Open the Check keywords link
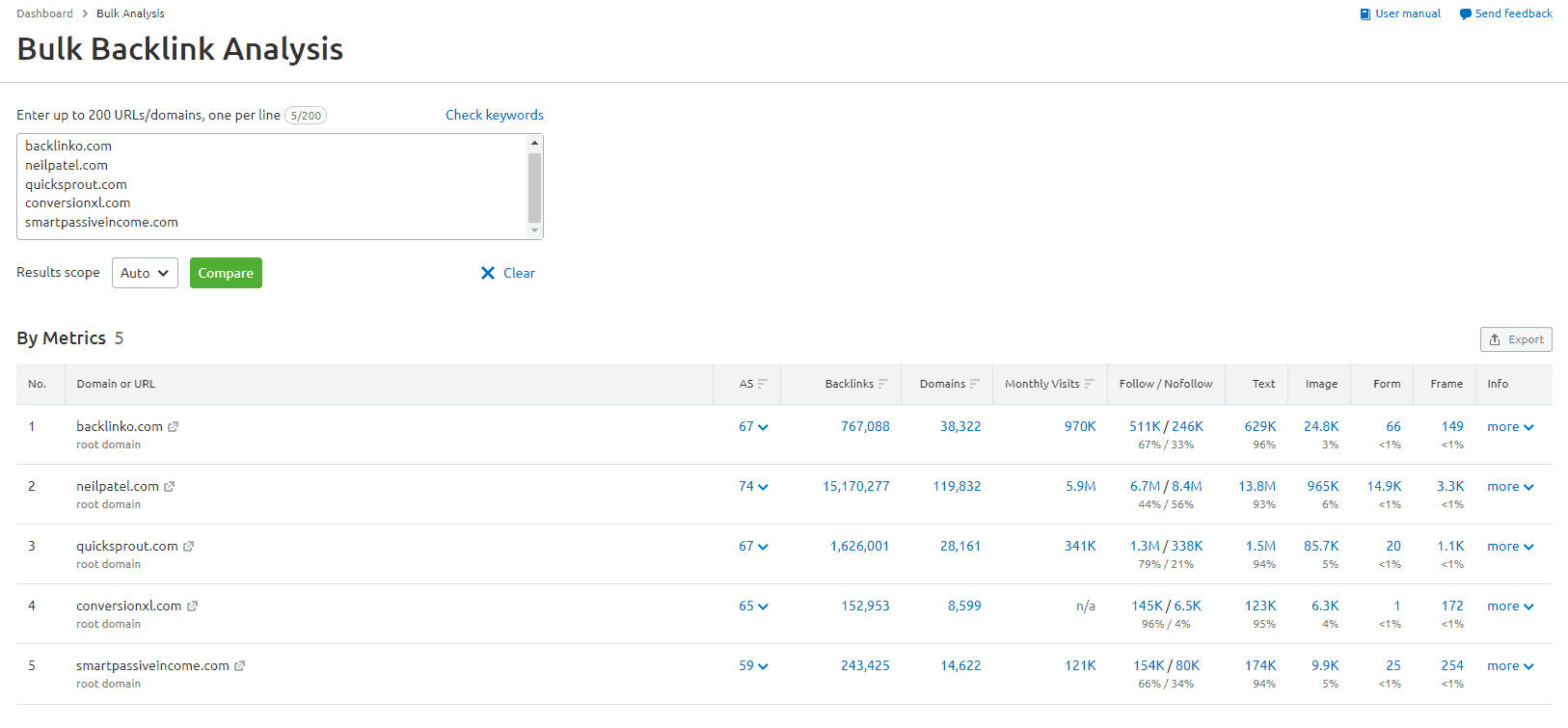This screenshot has width=1568, height=728. point(495,115)
